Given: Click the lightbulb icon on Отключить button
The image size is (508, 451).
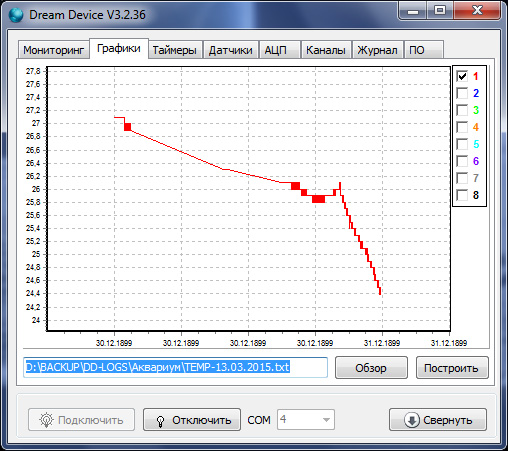Looking at the screenshot, I should click(x=160, y=421).
